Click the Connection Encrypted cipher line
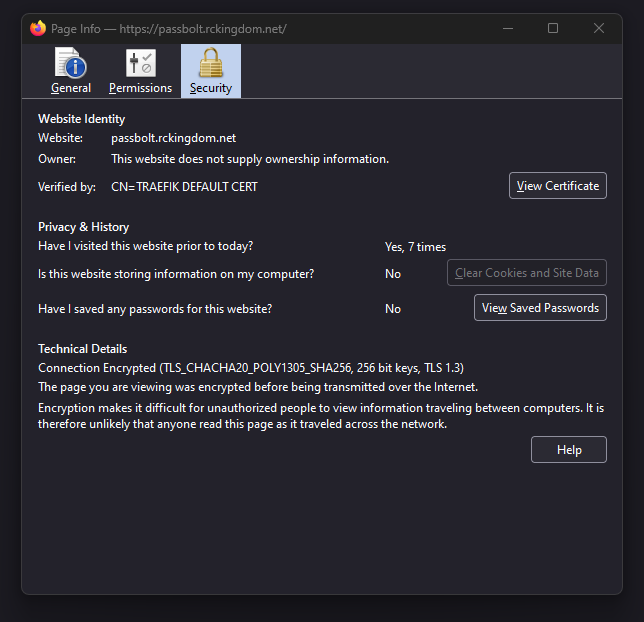This screenshot has width=644, height=622. pos(251,368)
